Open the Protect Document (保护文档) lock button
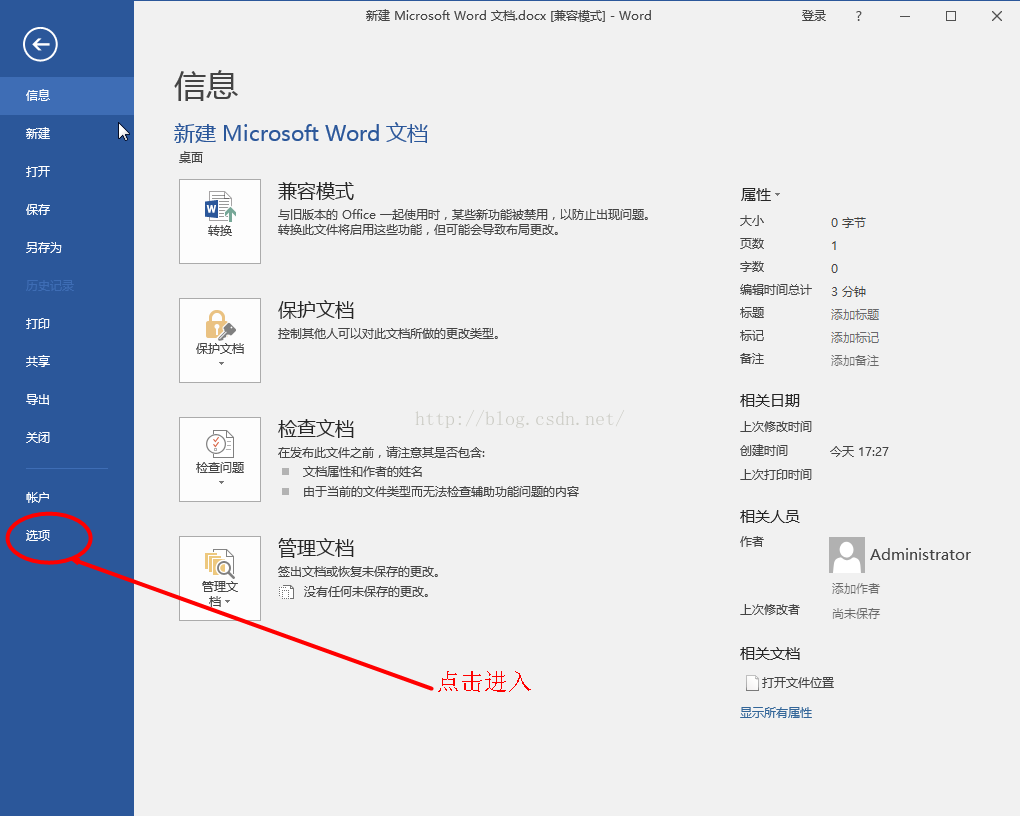 click(x=220, y=340)
